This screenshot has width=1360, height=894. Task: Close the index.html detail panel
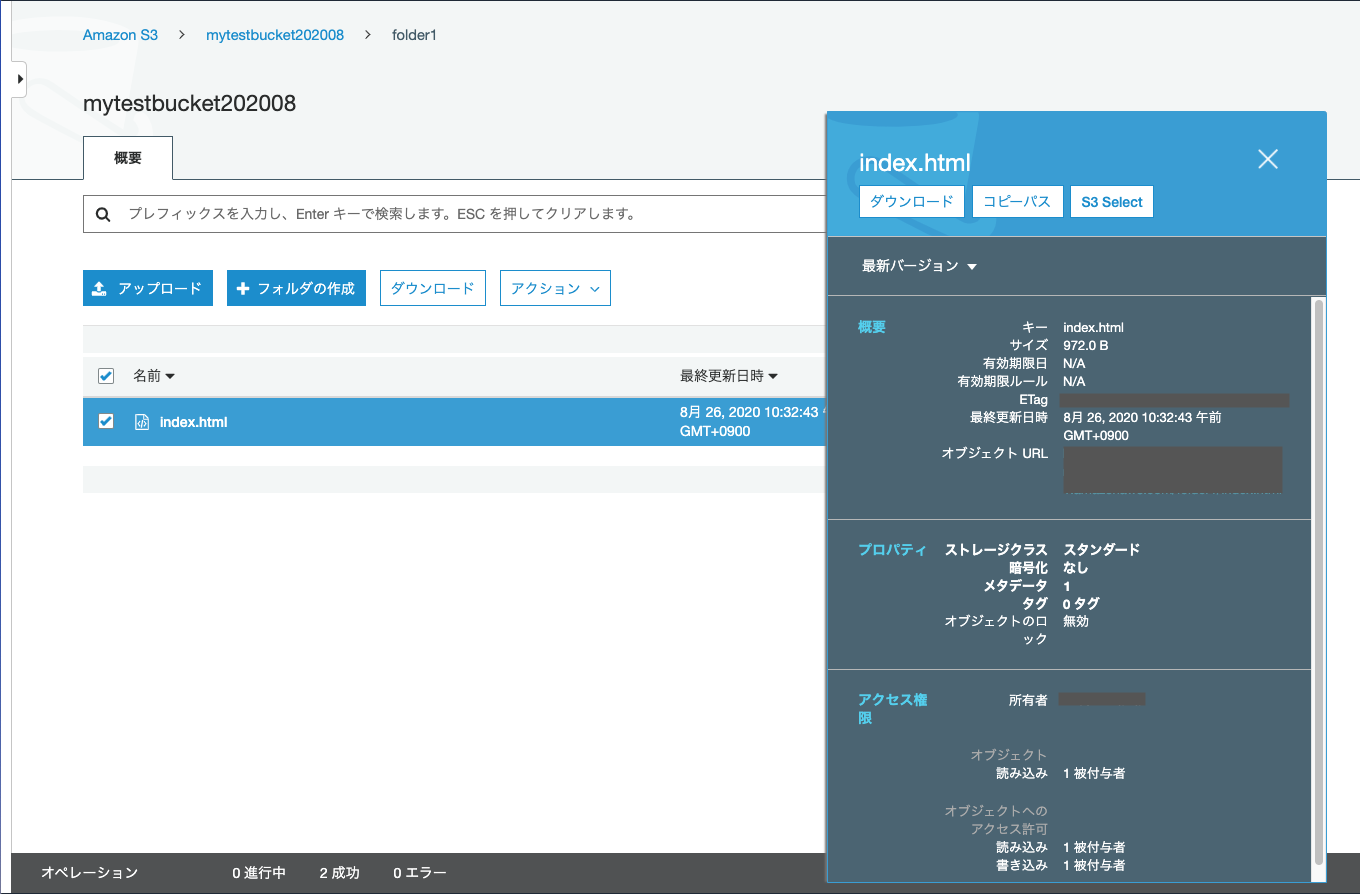tap(1268, 158)
